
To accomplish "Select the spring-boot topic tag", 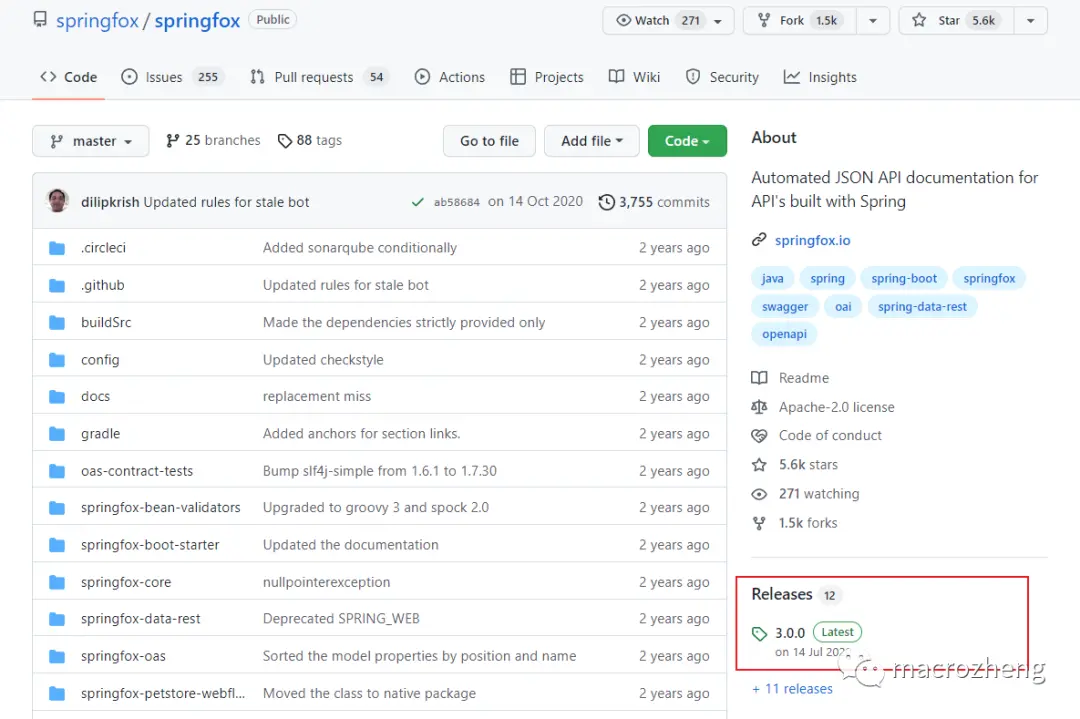I will (904, 279).
